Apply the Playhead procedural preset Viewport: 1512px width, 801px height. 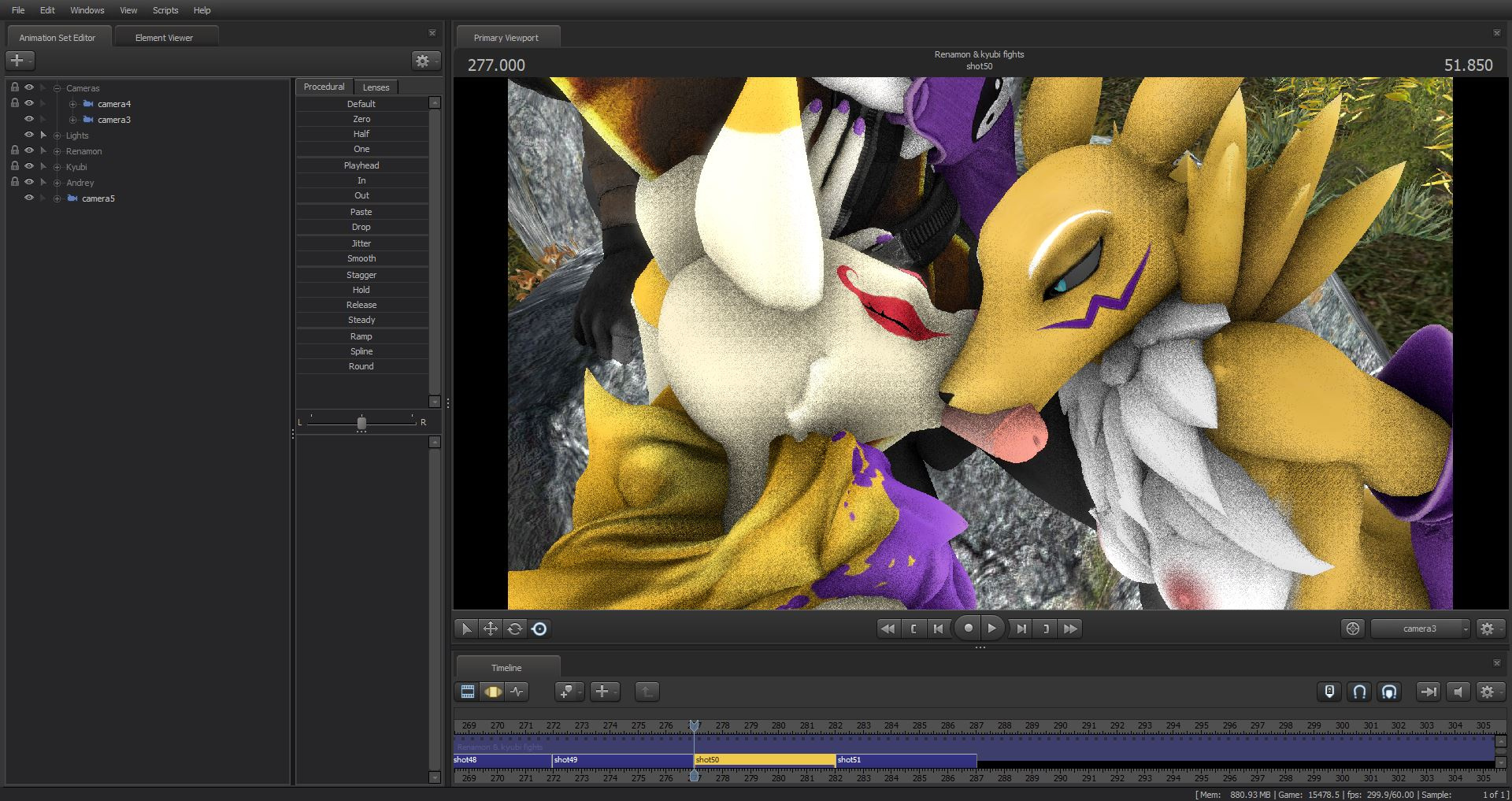[362, 165]
